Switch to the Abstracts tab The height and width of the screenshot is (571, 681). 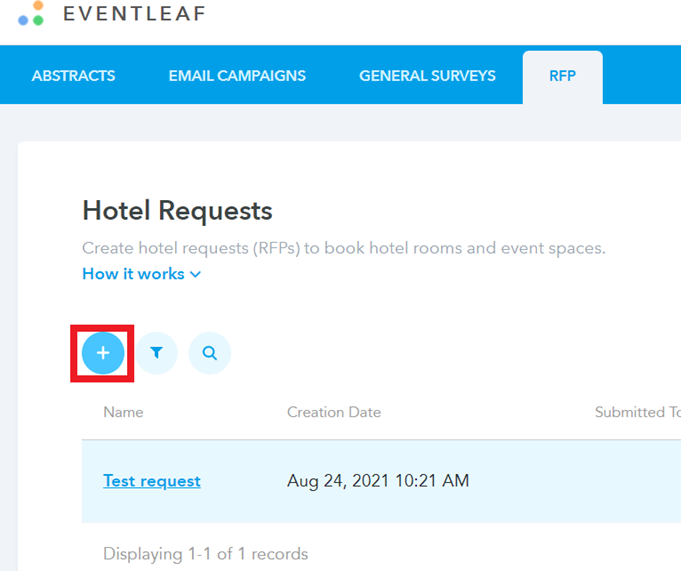pyautogui.click(x=73, y=75)
